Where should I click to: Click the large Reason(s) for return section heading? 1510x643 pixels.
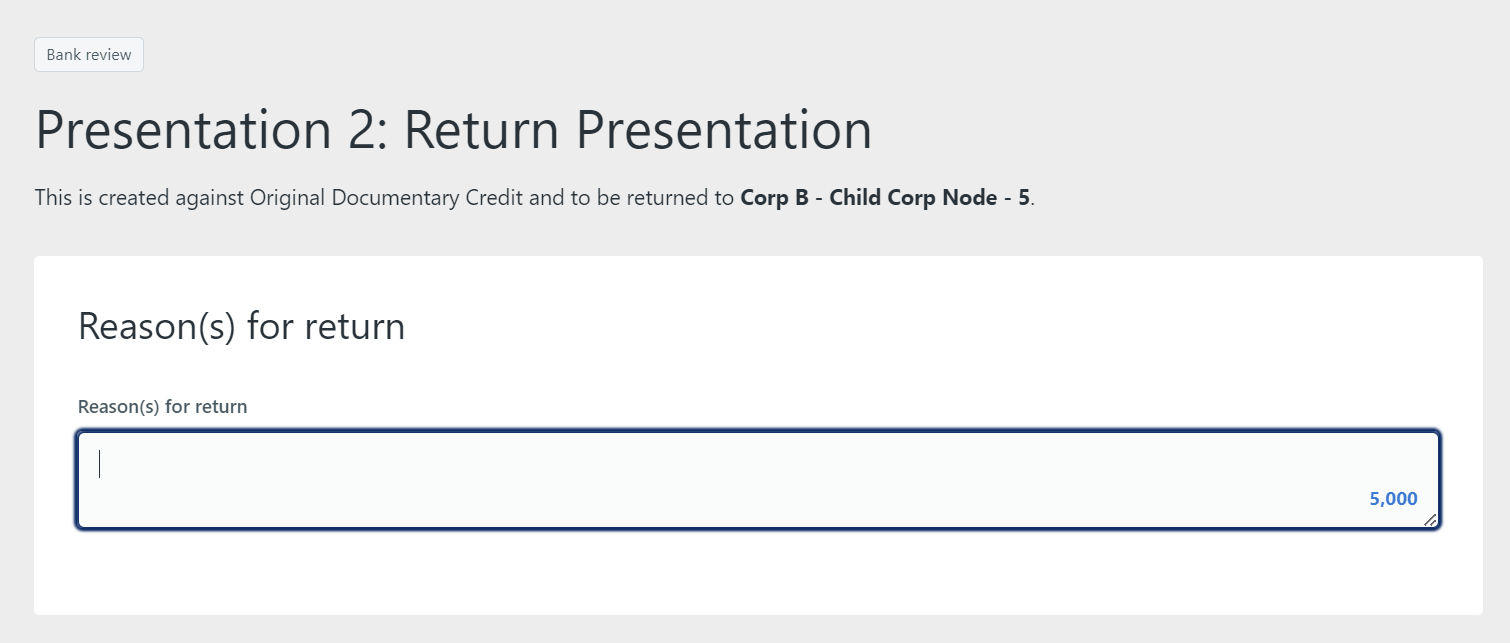(x=241, y=326)
